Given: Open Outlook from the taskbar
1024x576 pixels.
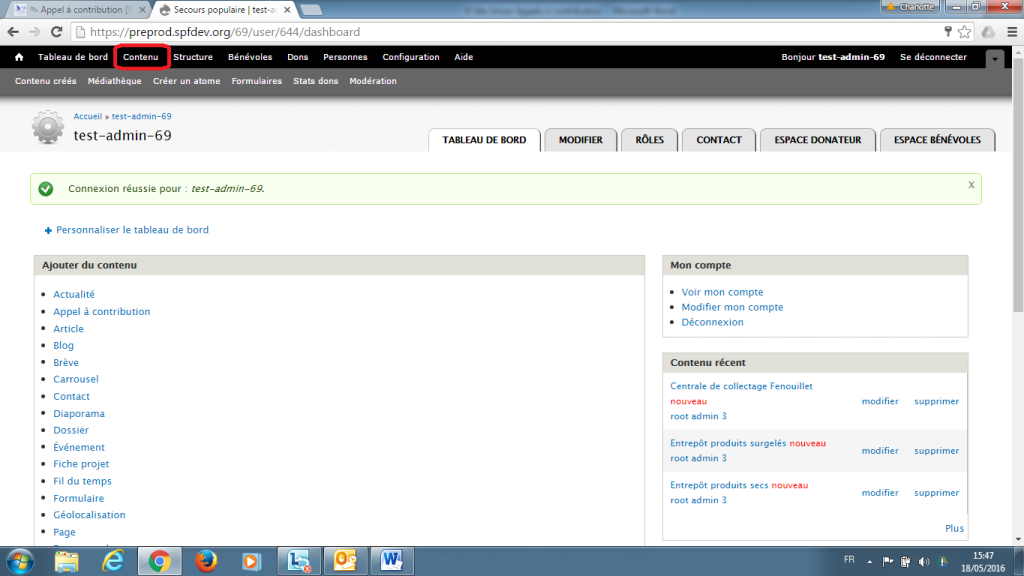Looking at the screenshot, I should pos(344,560).
